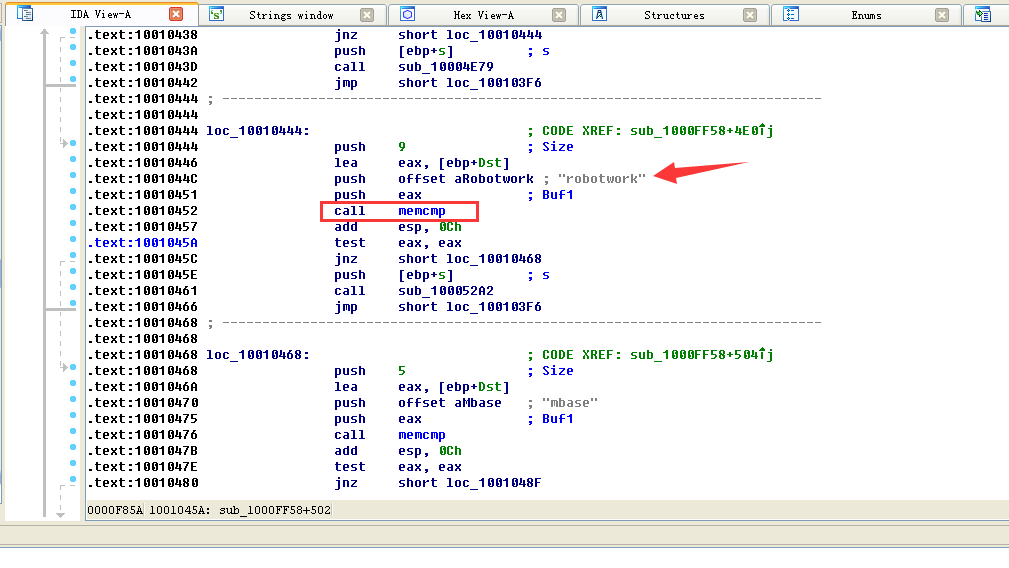Click [ebp+s] operand at 1001045E
This screenshot has height=568, width=1009.
[425, 275]
